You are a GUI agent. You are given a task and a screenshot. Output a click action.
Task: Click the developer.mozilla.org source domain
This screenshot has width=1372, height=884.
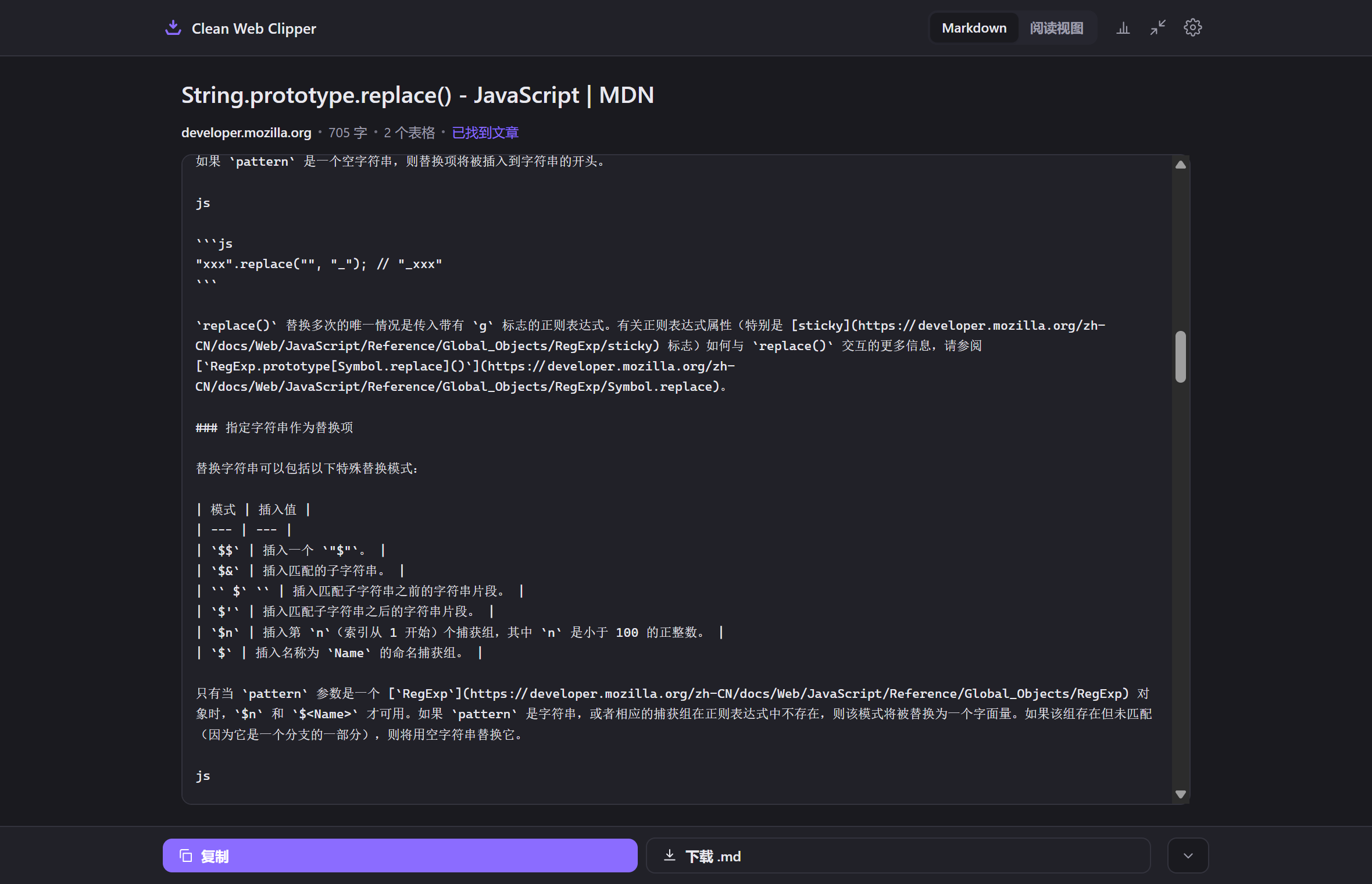[x=246, y=133]
